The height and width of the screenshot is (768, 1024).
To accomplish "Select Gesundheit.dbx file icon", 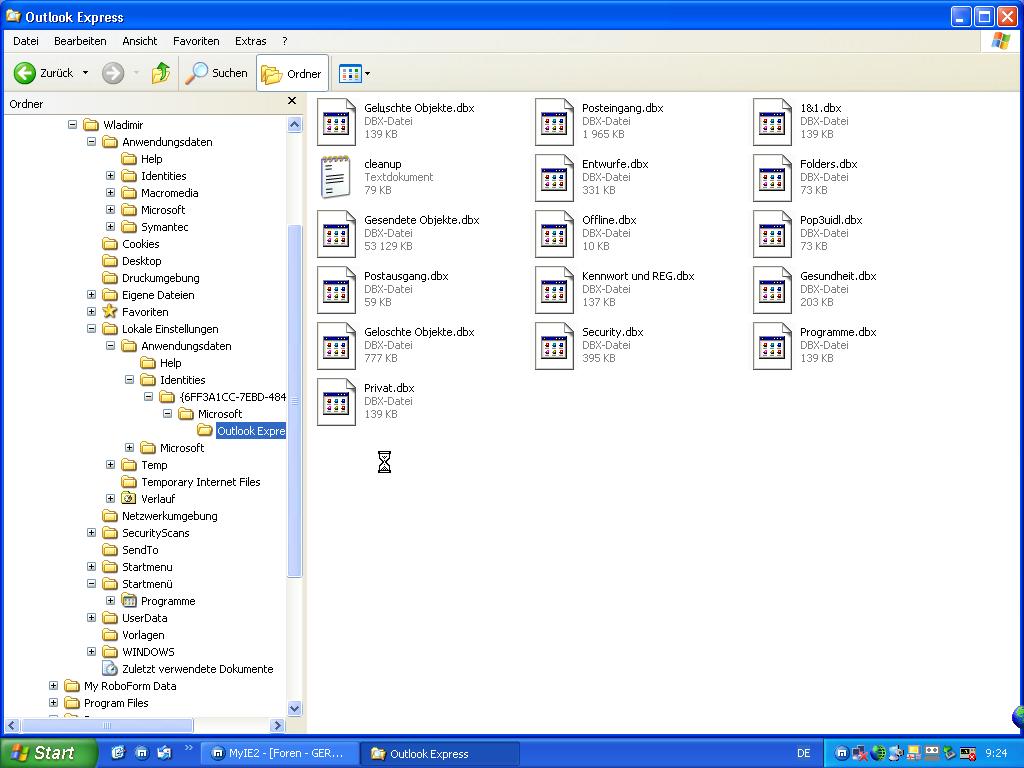I will pyautogui.click(x=772, y=289).
